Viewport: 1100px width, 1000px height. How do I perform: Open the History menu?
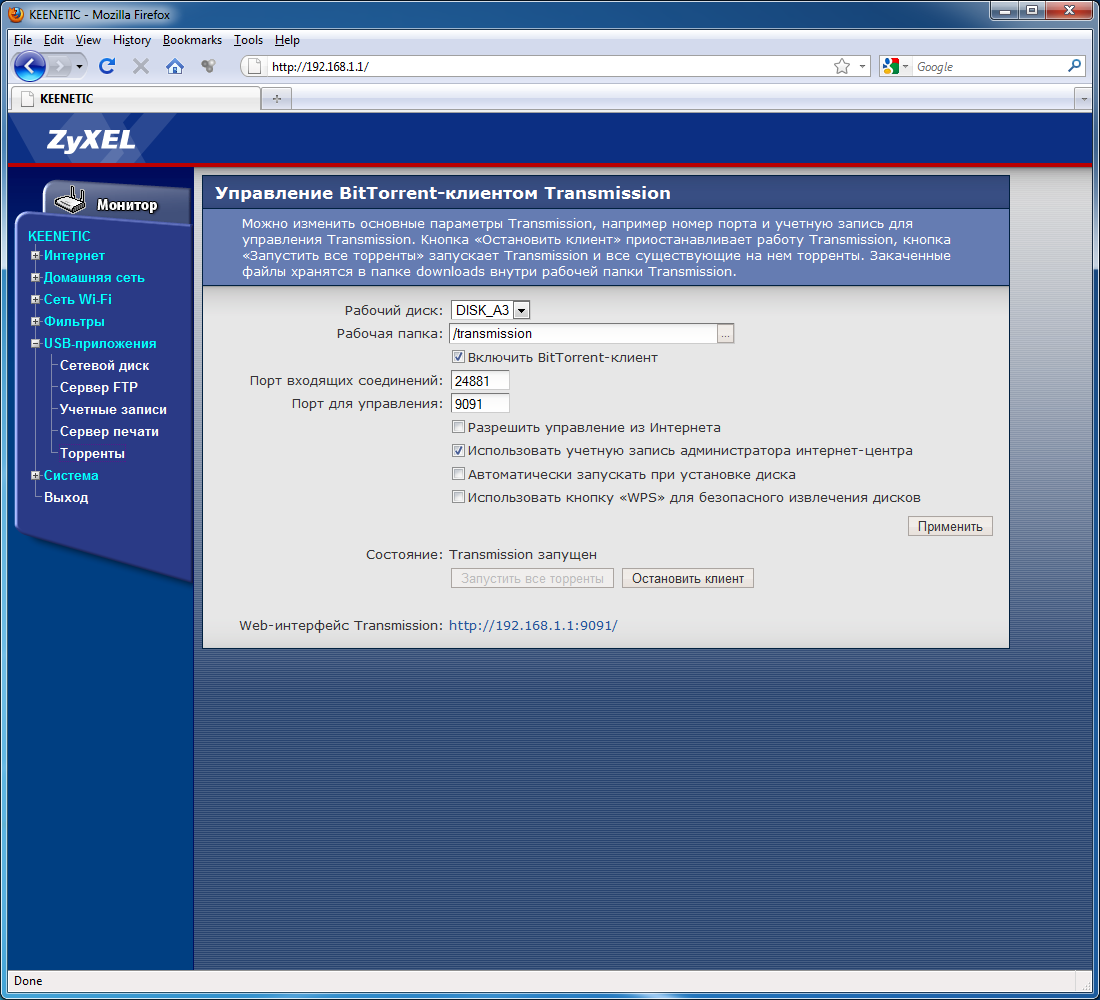[x=131, y=40]
